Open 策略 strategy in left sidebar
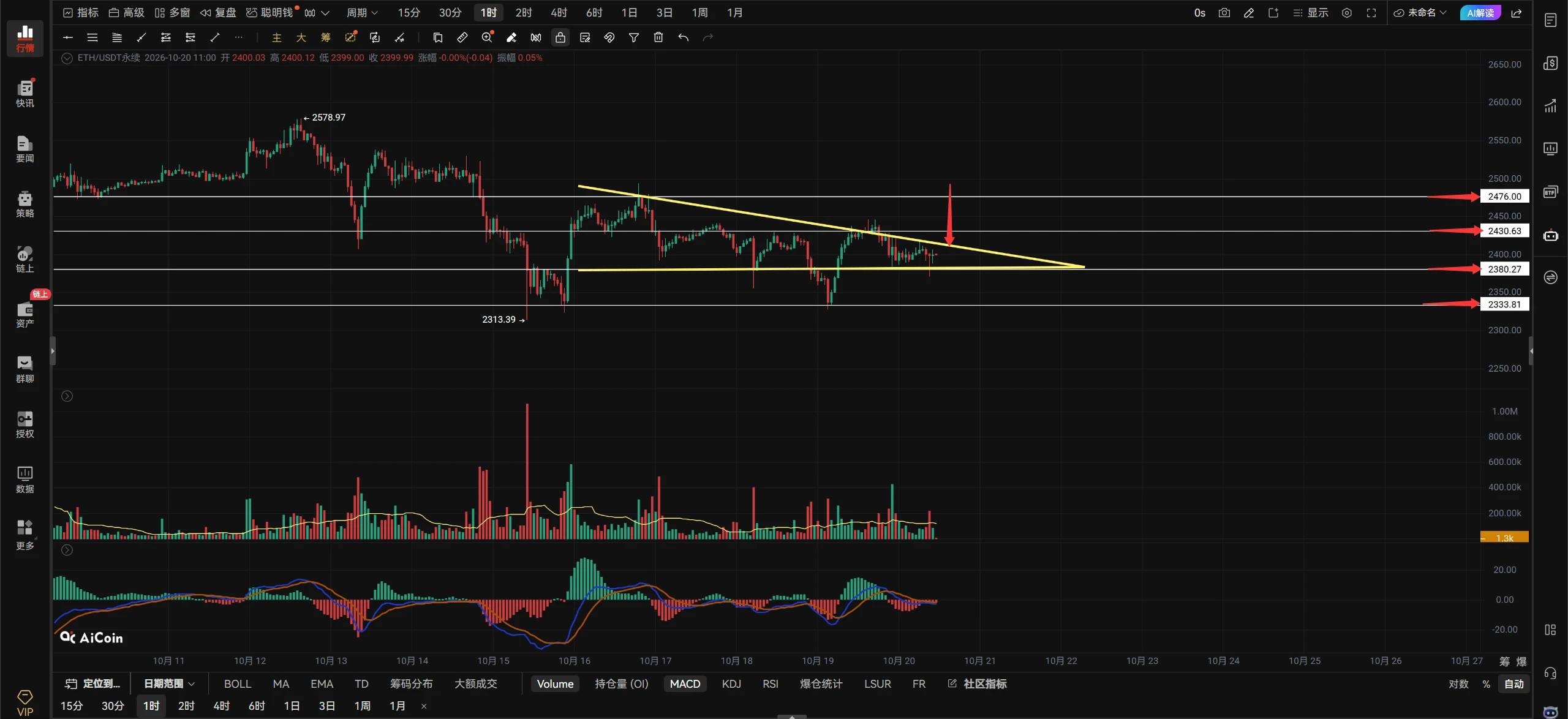The image size is (1568, 719). tap(25, 204)
